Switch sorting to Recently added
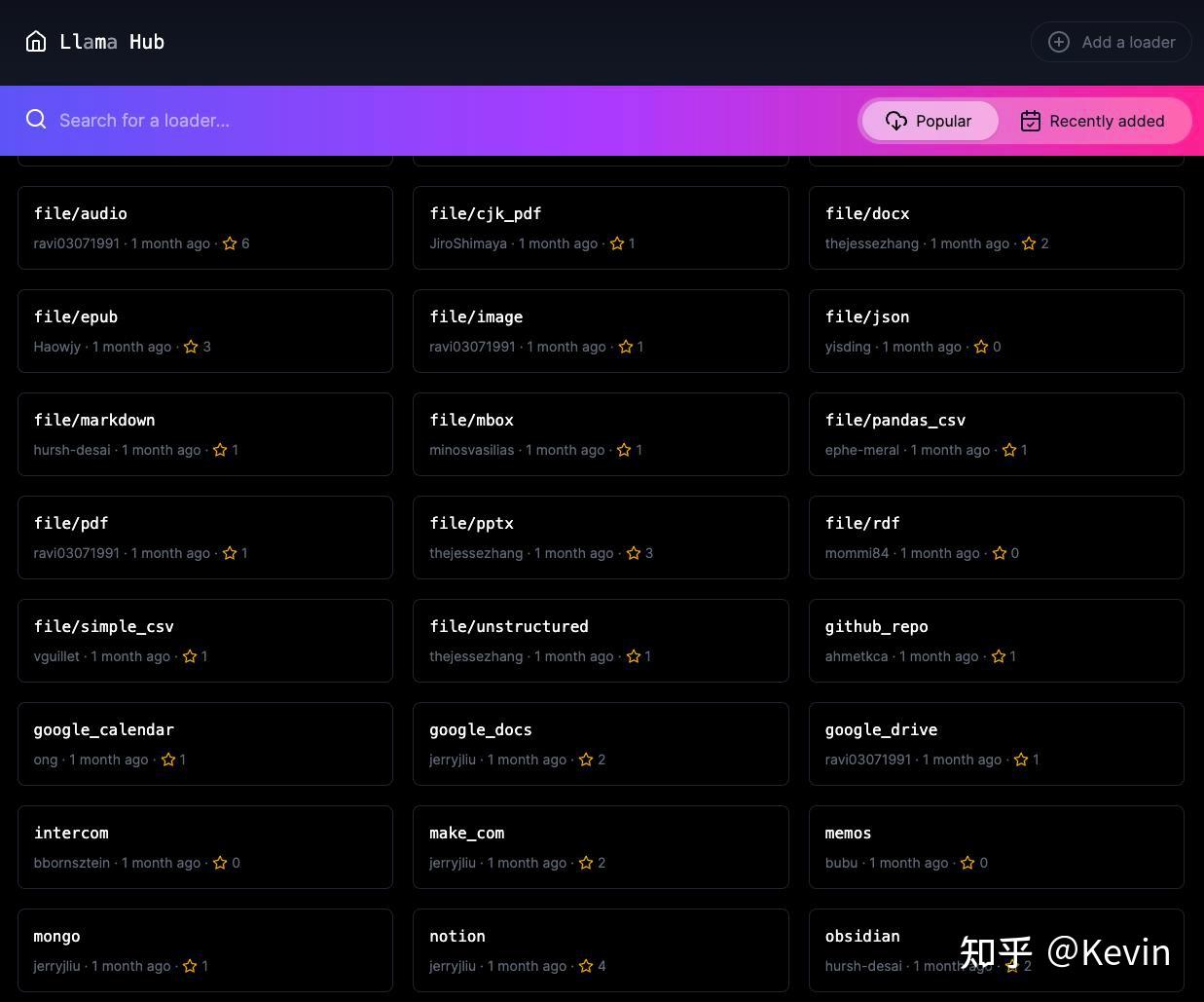 [x=1094, y=121]
